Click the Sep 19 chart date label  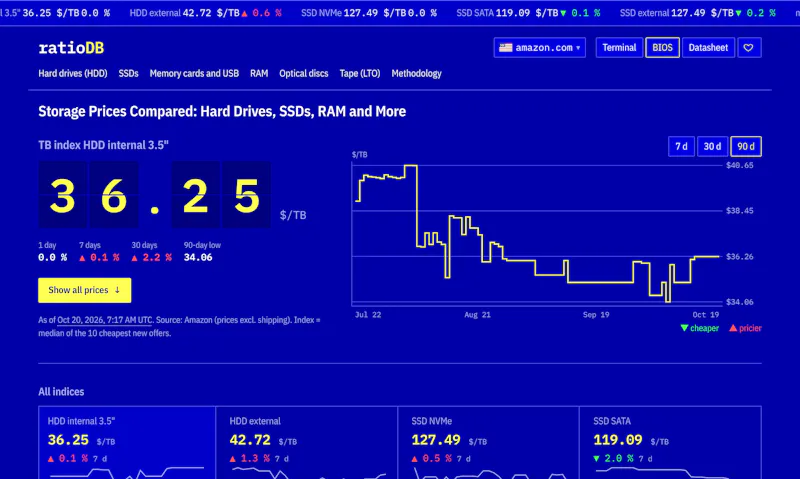point(596,315)
